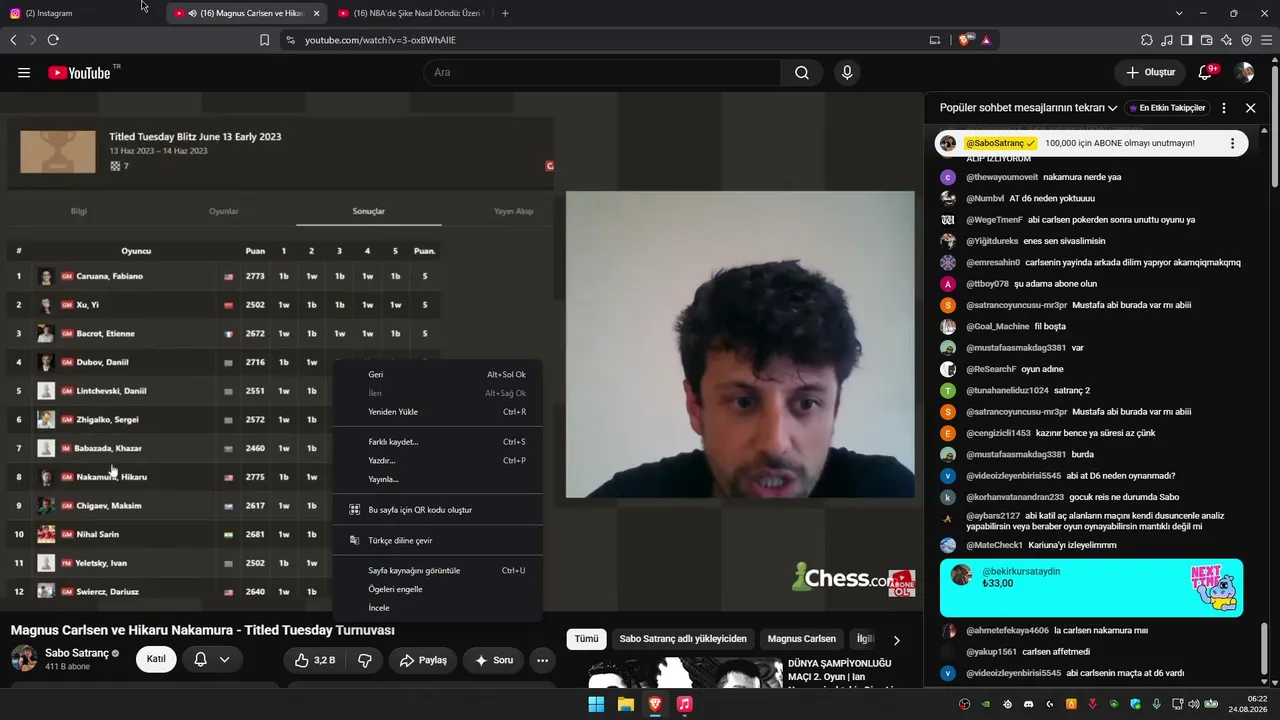This screenshot has width=1280, height=720.
Task: Open pinned message options menu
Action: pos(1232,143)
